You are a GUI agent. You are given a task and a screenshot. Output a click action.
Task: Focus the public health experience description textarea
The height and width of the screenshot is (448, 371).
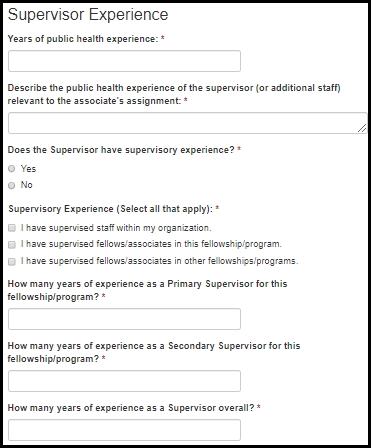coord(187,123)
